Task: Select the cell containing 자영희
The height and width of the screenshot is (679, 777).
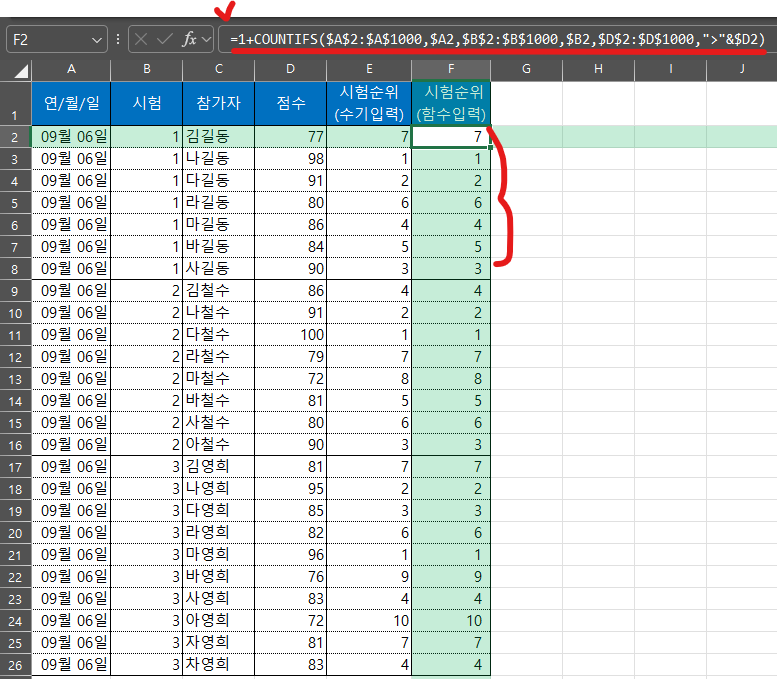Action: point(219,643)
